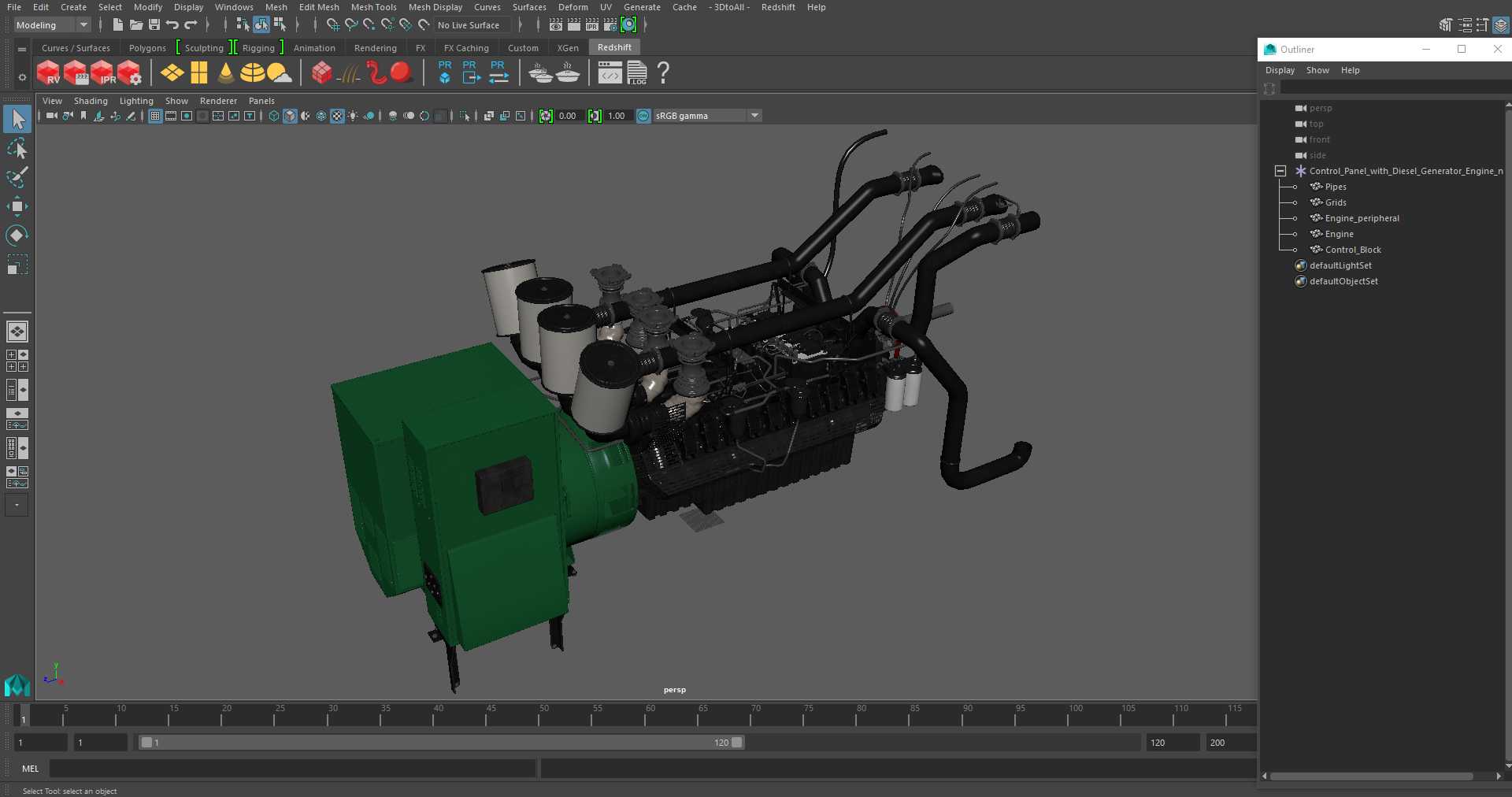Create Redshift area light from shelf
The height and width of the screenshot is (797, 1512).
click(x=172, y=73)
